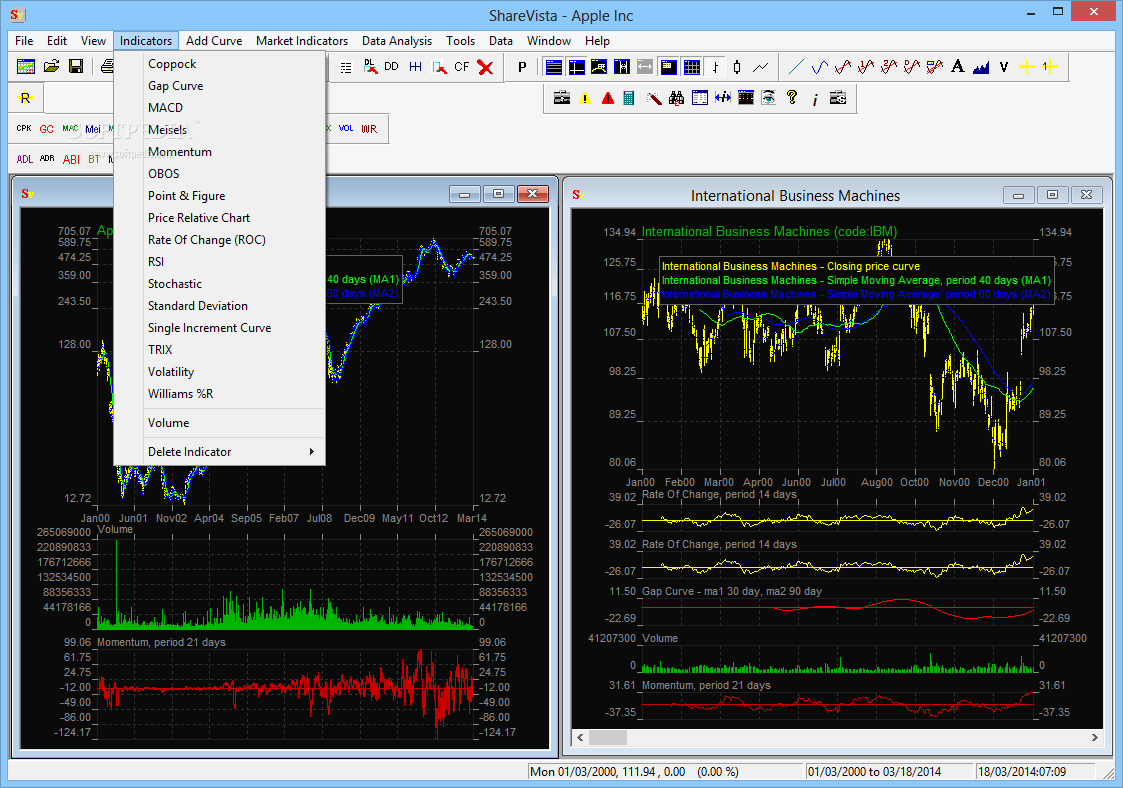Select Williams %R menu entry
Screen dimensions: 1123x788
tap(219, 394)
